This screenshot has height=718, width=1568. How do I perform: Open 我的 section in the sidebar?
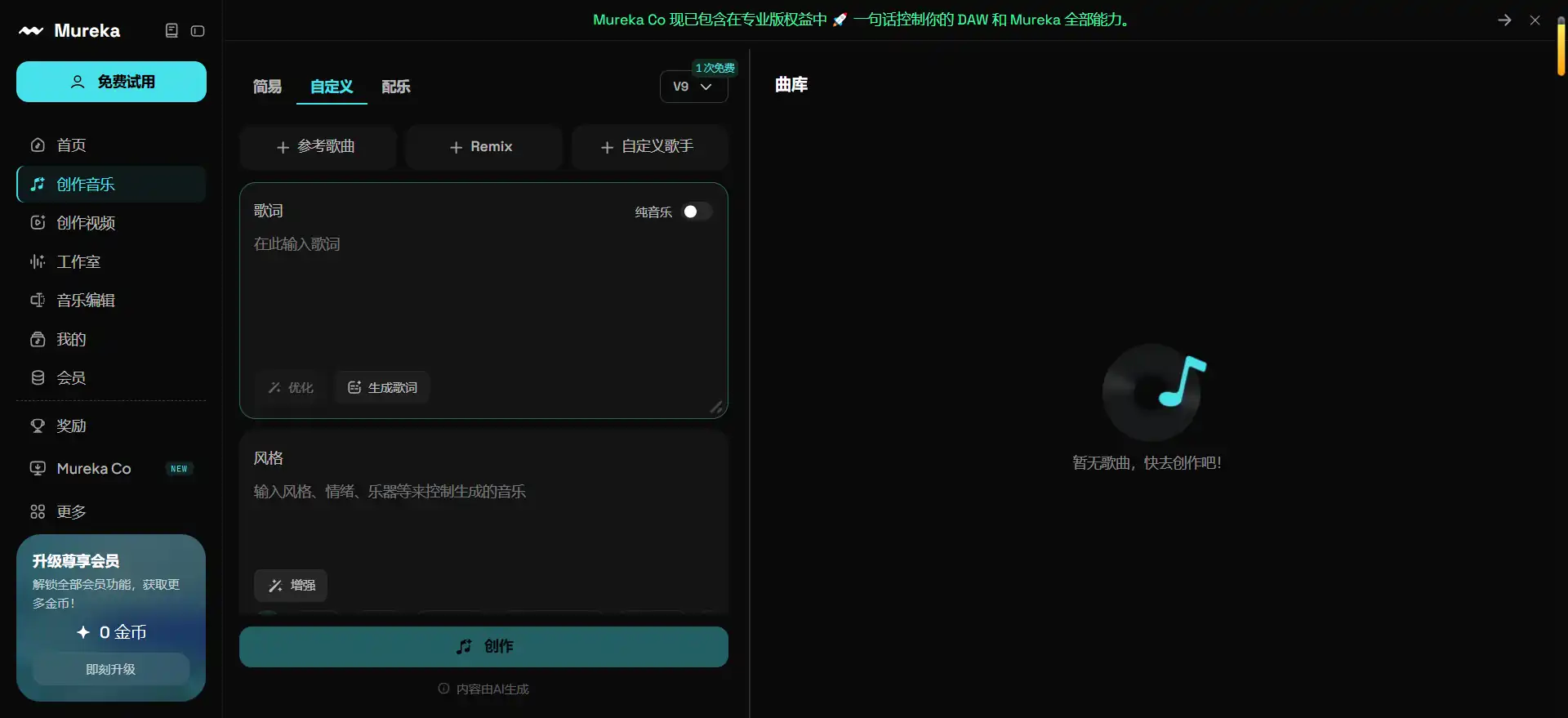coord(111,340)
